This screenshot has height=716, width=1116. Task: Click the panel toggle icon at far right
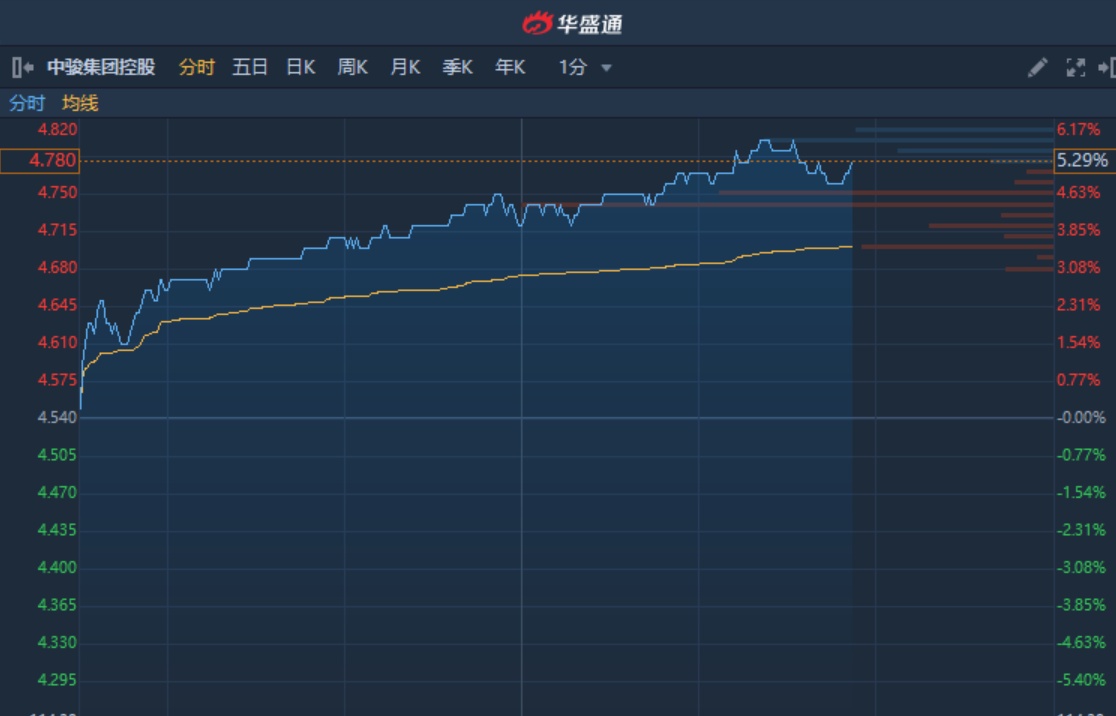(1106, 68)
